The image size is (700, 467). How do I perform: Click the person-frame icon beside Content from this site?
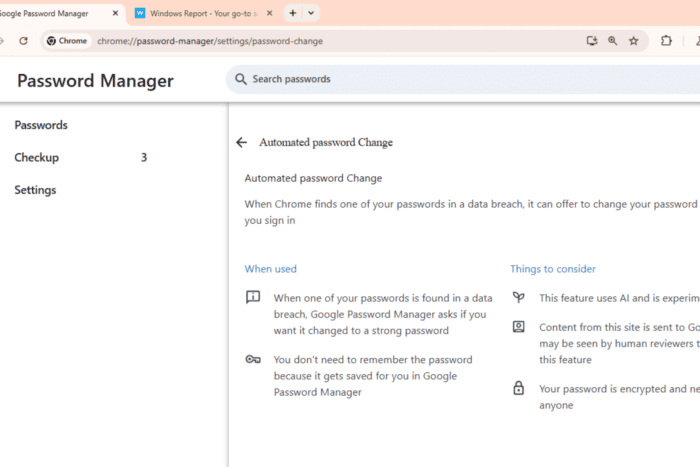click(519, 327)
